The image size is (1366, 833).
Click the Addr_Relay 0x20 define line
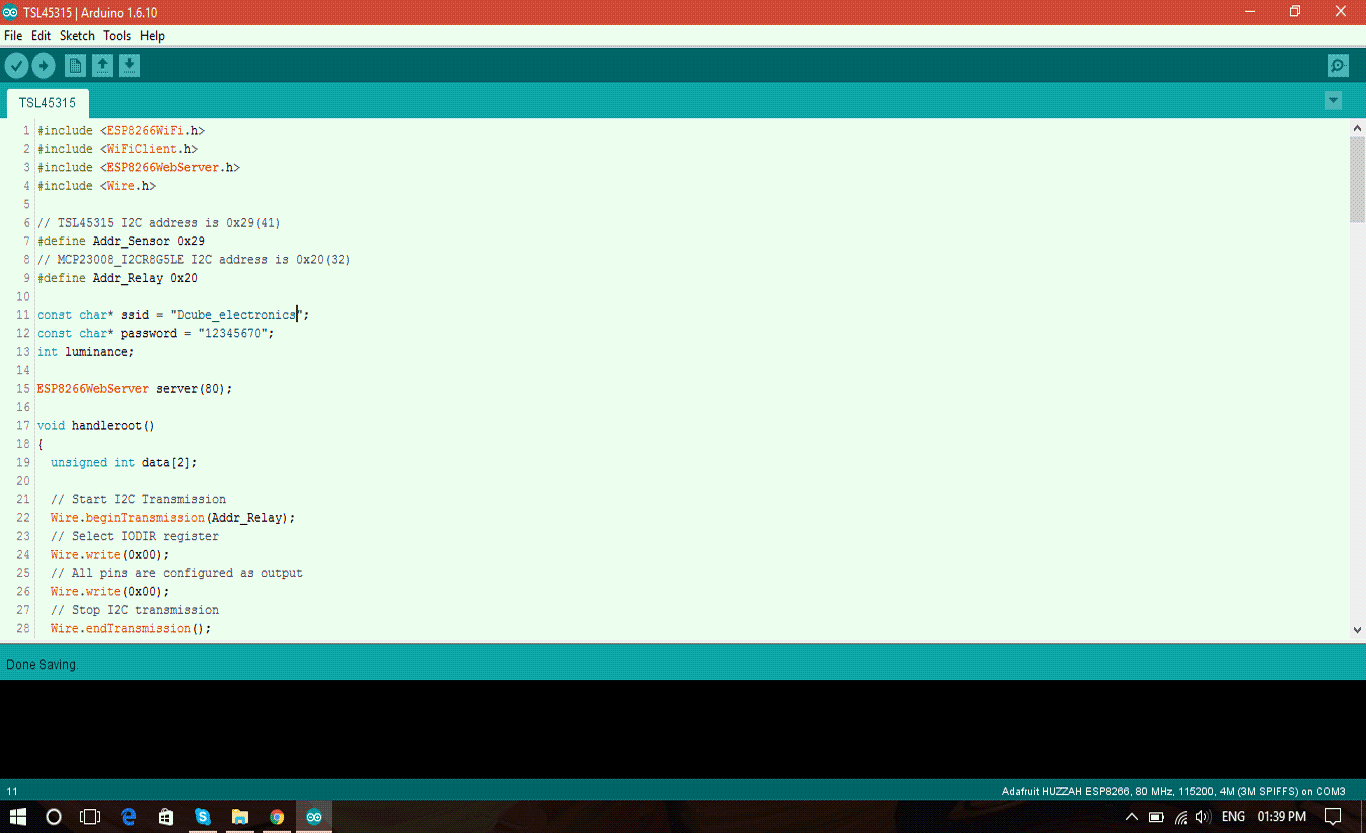point(117,278)
